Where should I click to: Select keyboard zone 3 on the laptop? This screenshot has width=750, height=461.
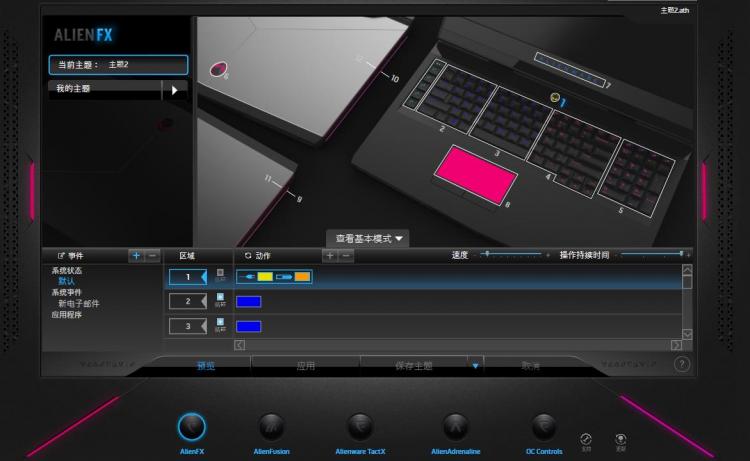511,121
